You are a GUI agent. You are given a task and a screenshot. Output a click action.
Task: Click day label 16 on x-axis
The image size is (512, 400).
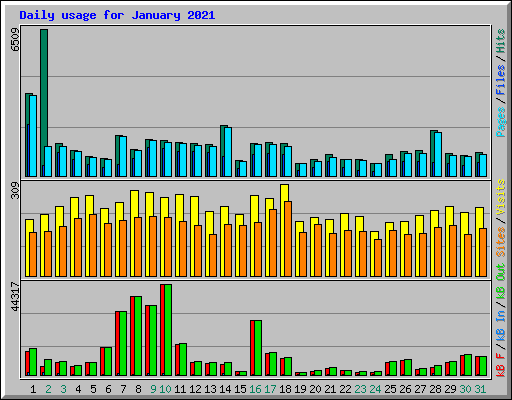coord(255,389)
